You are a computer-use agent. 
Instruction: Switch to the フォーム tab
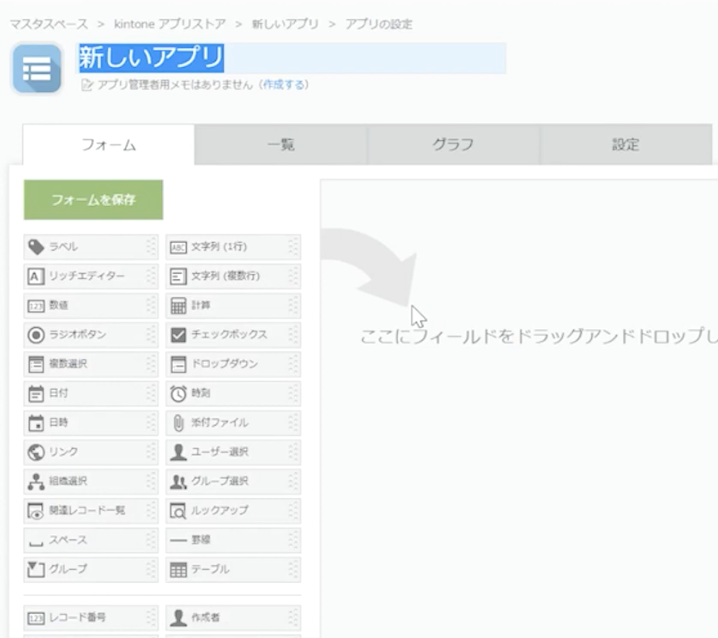coord(109,144)
